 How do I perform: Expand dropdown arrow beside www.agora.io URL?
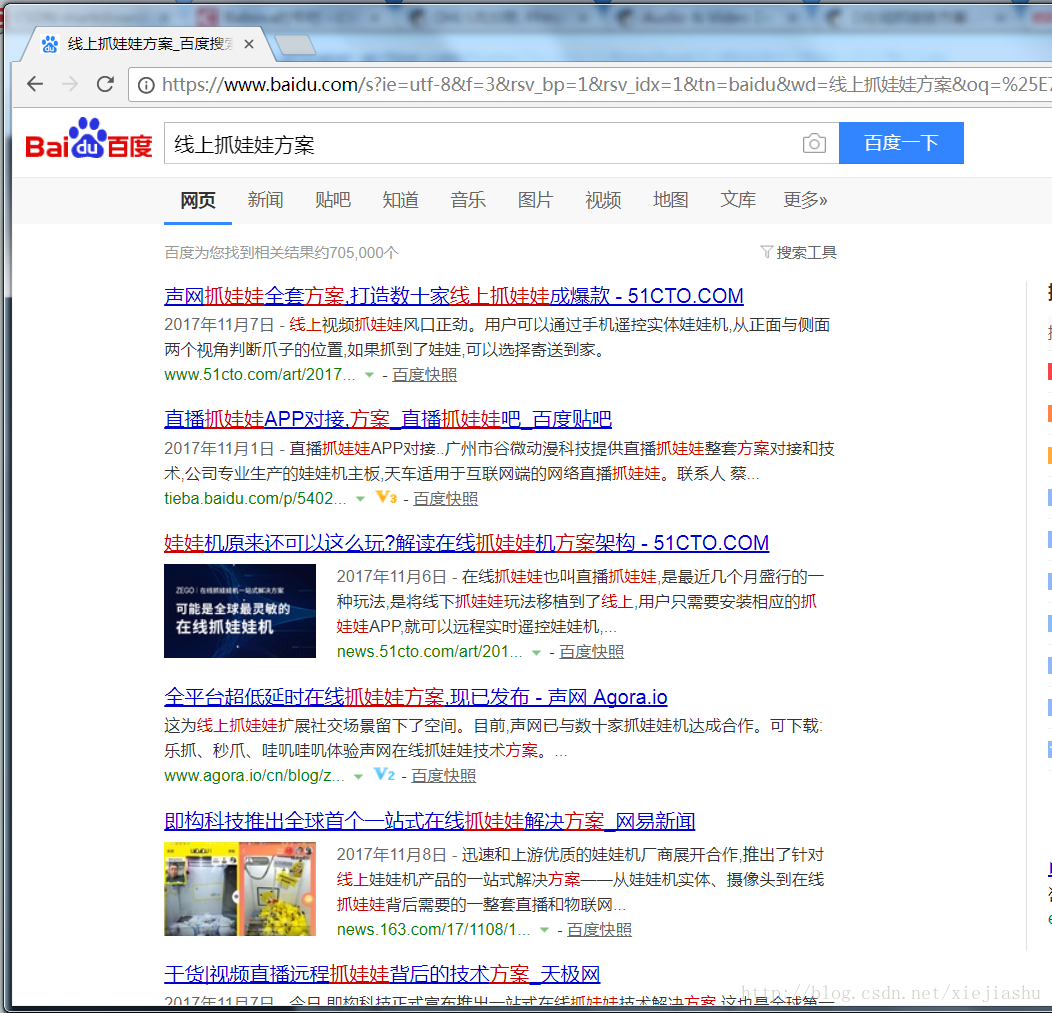pos(358,776)
